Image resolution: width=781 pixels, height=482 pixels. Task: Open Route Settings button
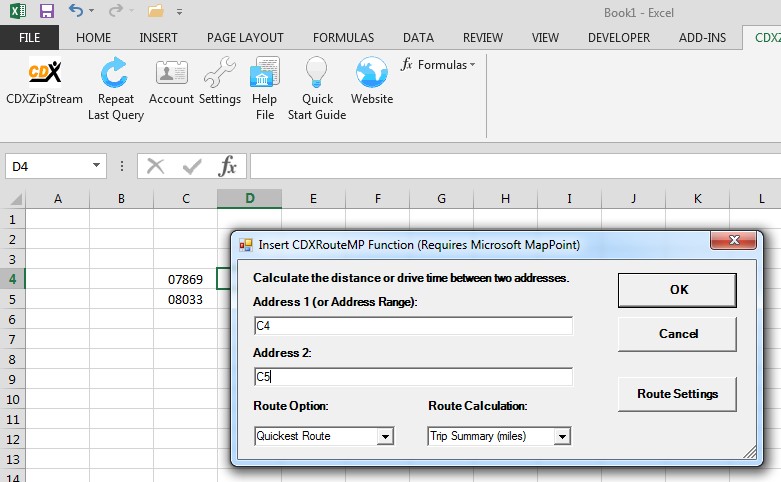click(677, 393)
